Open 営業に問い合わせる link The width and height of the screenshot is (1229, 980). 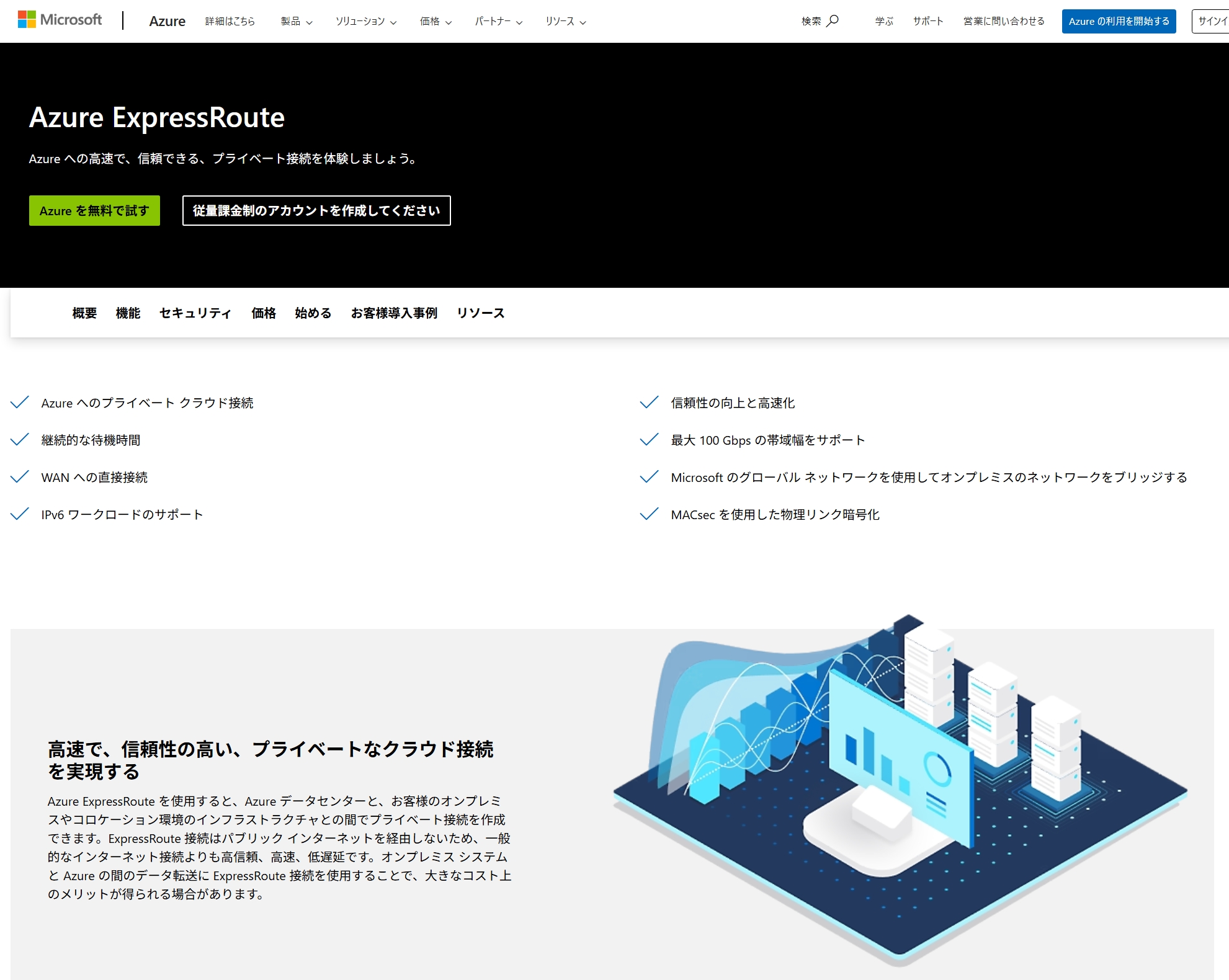pyautogui.click(x=1004, y=21)
